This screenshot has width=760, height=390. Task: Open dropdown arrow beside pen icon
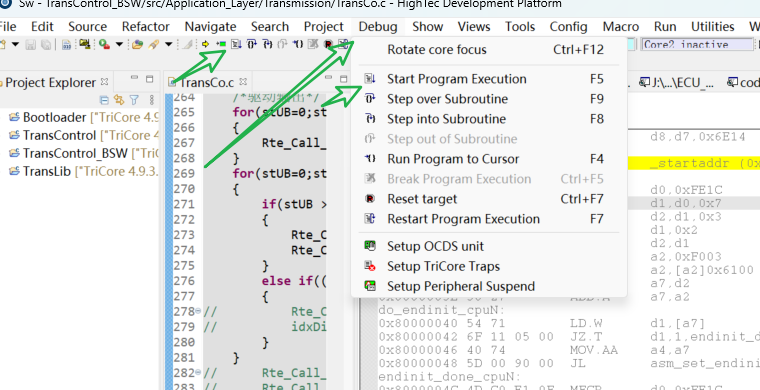[x=169, y=44]
